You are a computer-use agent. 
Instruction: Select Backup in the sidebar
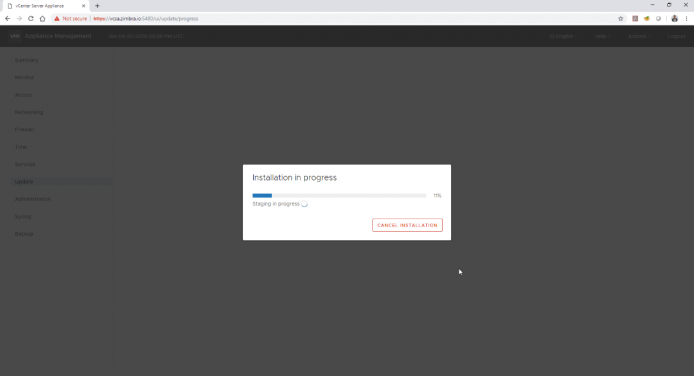[24, 234]
